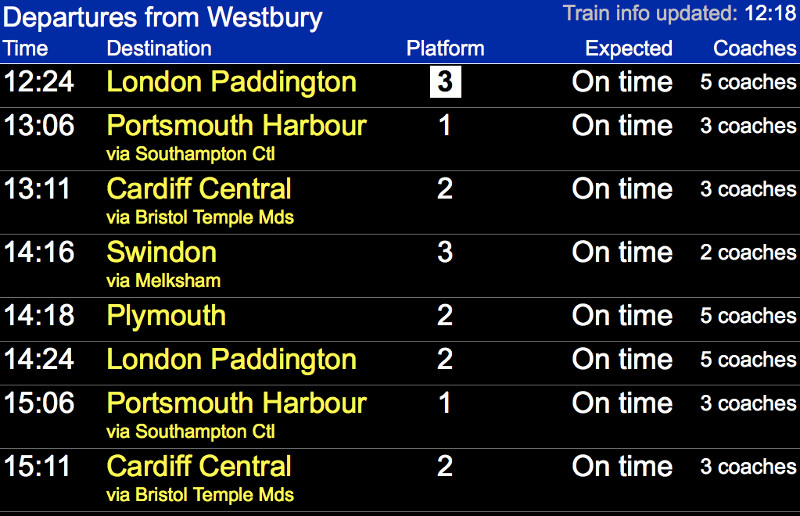The image size is (800, 516).
Task: Click via Southampton Ctl under 13:06 train
Action: (190, 154)
